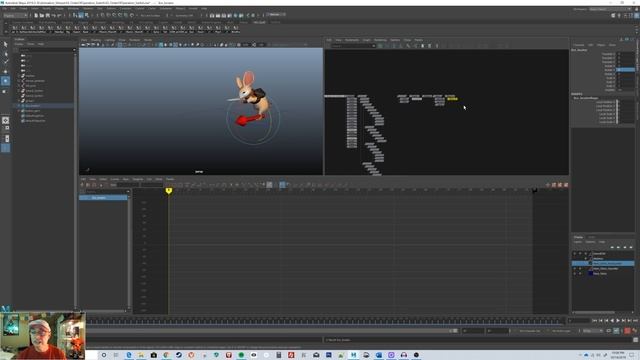The height and width of the screenshot is (360, 640).
Task: Open the viewport Shading menu
Action: [96, 40]
